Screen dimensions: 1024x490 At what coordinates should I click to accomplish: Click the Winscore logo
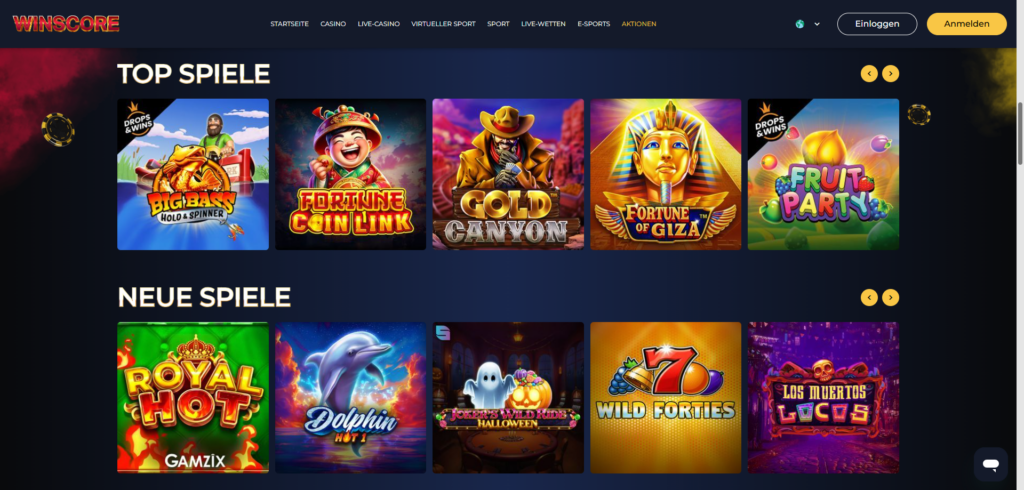(66, 24)
